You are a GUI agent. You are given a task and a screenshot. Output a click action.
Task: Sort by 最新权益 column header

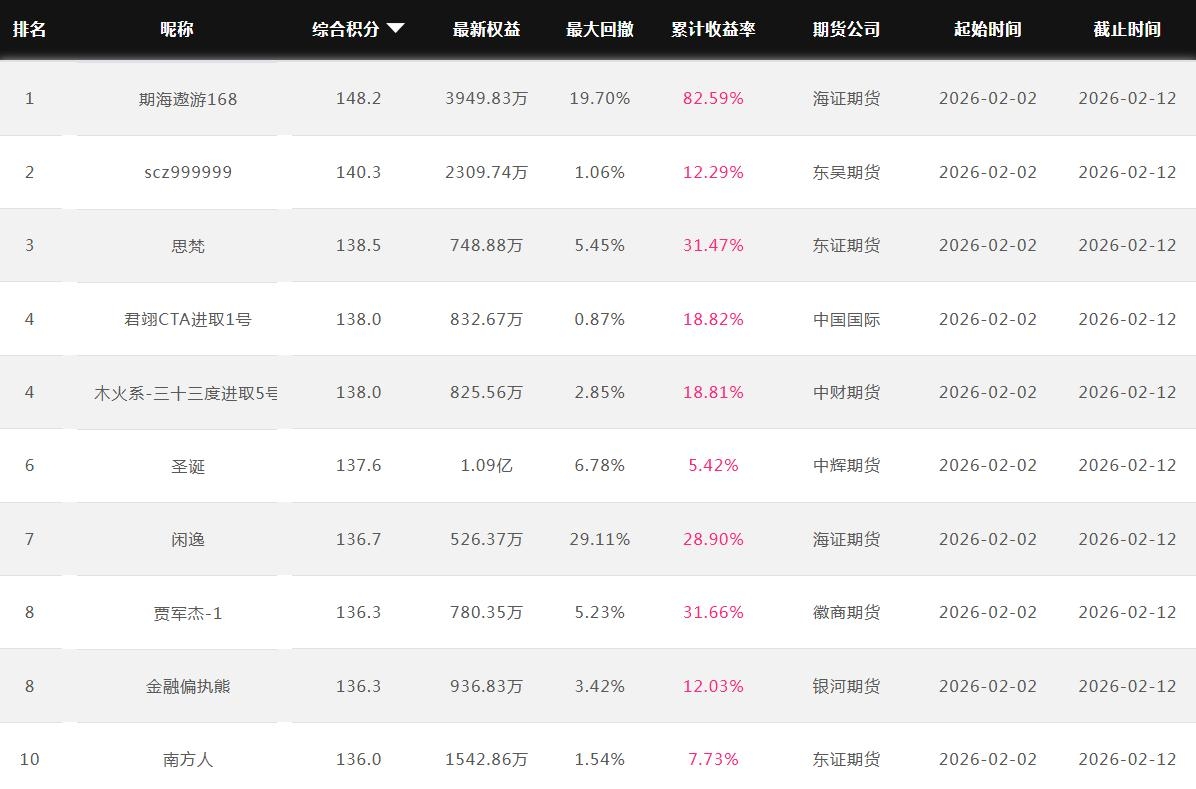[486, 29]
